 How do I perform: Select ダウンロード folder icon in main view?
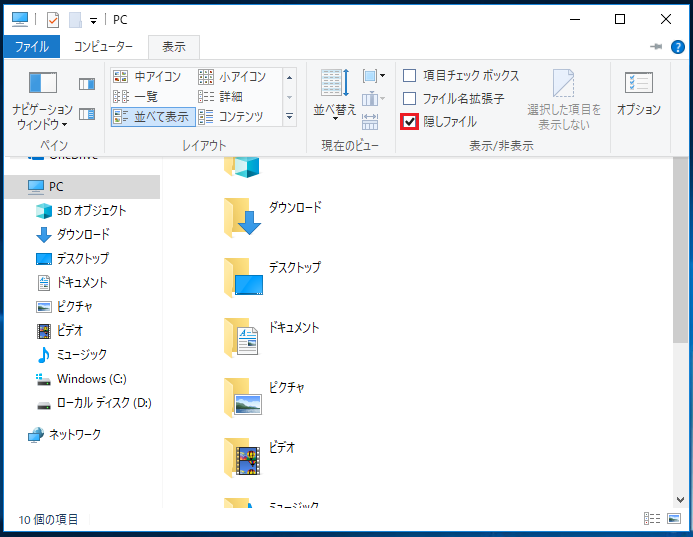243,217
